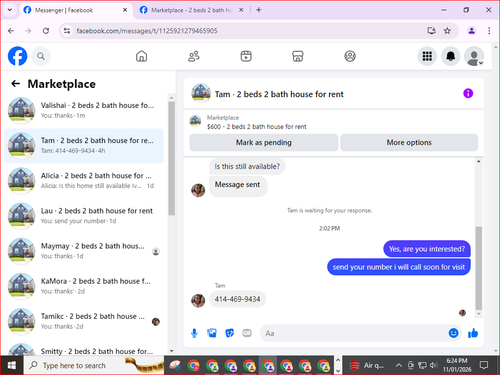View site information icon in address bar
Viewport: 500px width, 375px height.
click(67, 31)
